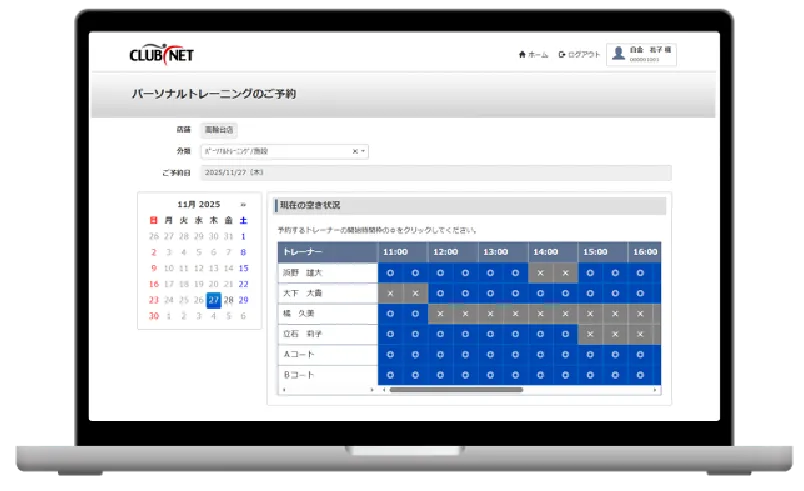The height and width of the screenshot is (491, 804).
Task: Book Bコート at the 12:00 slot
Action: [x=440, y=375]
